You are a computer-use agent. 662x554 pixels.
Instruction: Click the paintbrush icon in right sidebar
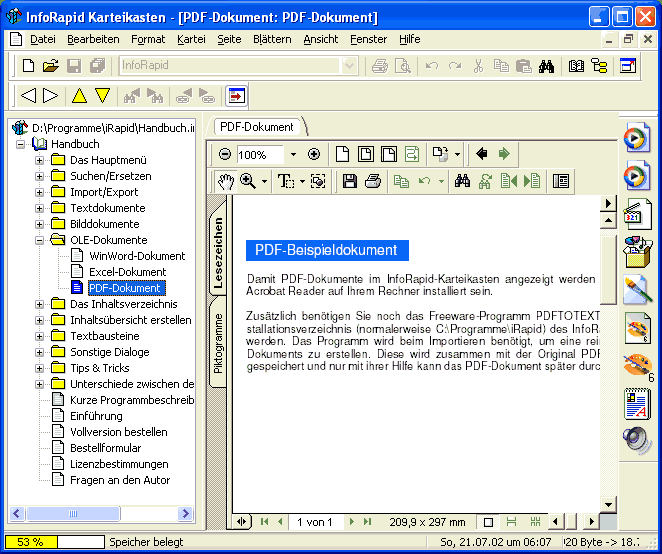pos(637,291)
